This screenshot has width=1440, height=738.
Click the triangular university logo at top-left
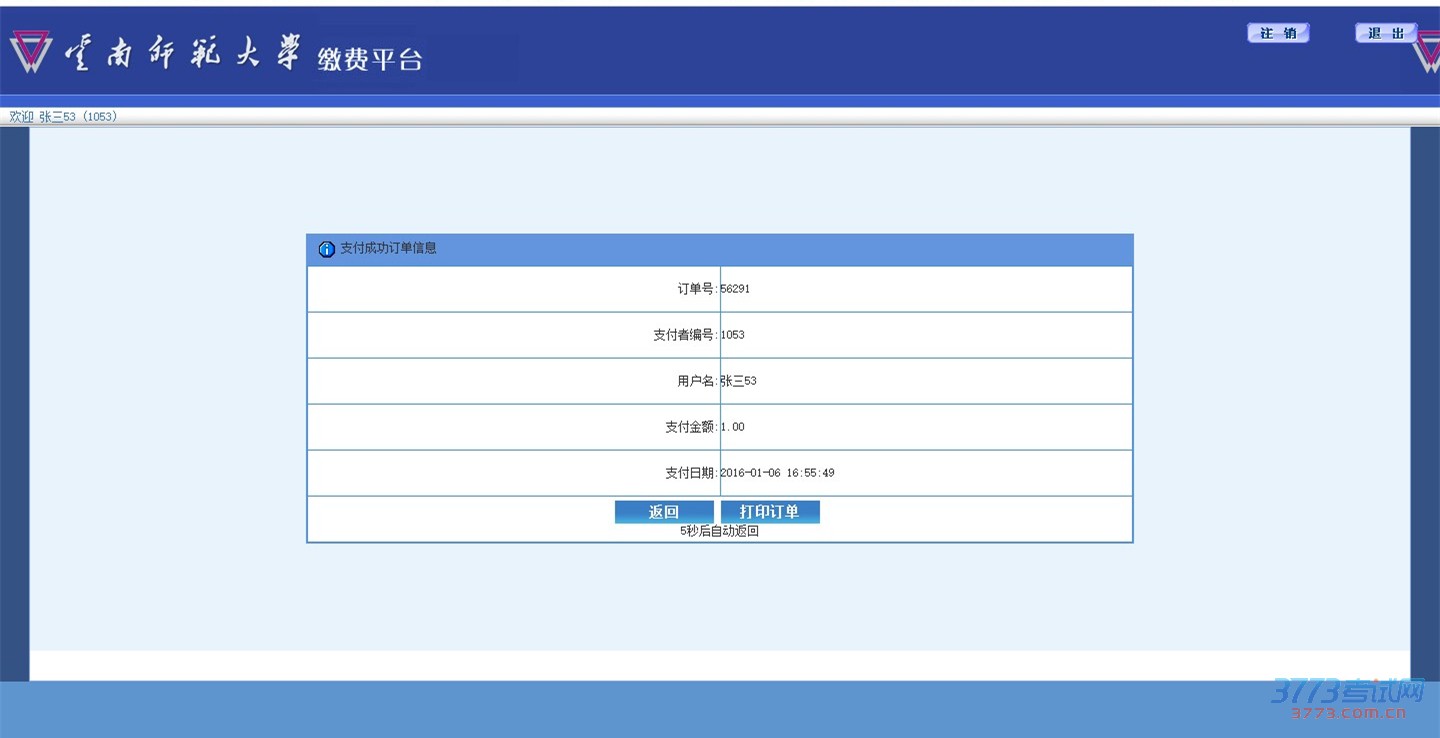[x=30, y=51]
